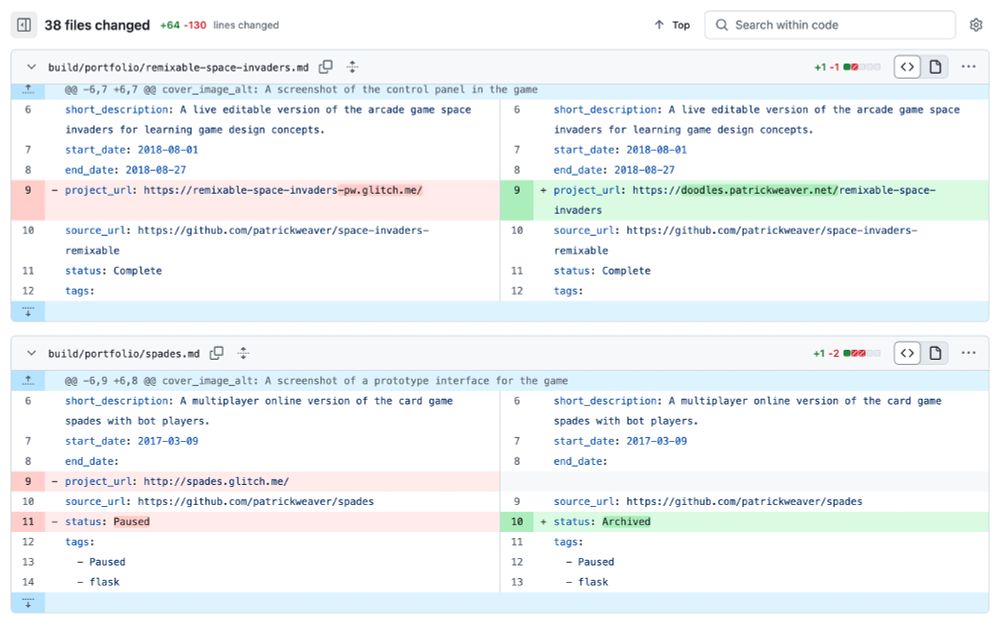
Task: Click left-side start_date: 2017-03-09 in spades.md
Action: pos(131,441)
